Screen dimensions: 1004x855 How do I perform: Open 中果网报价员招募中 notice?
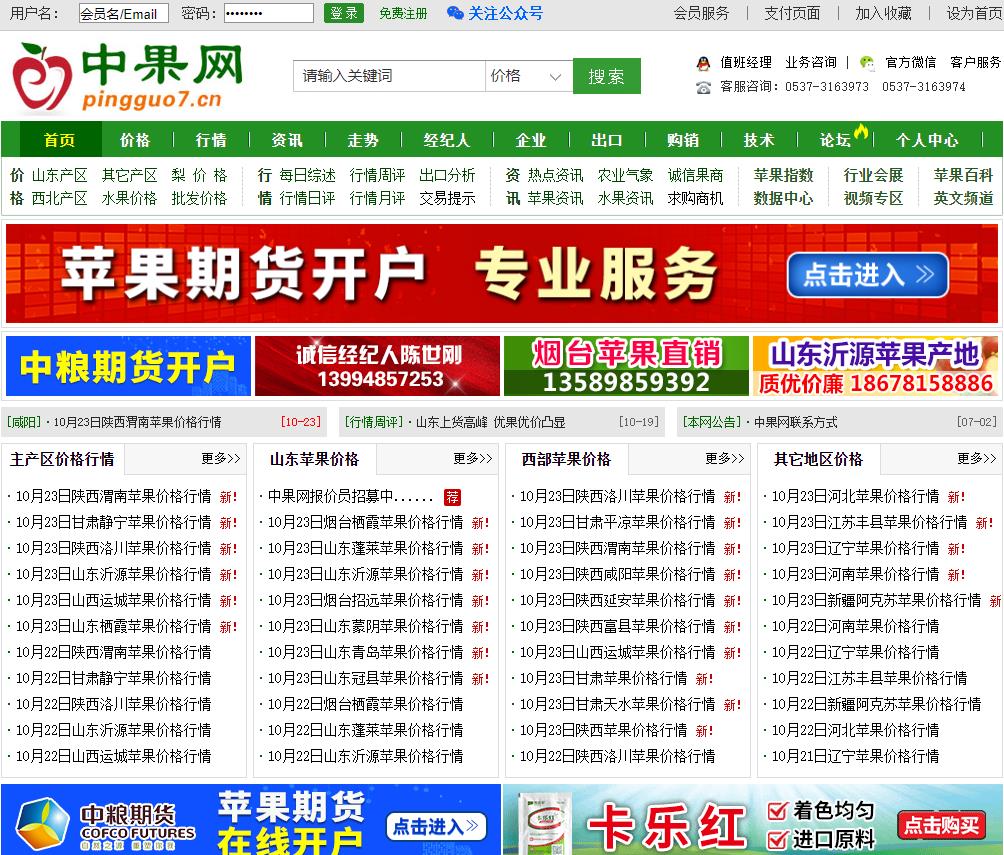[x=350, y=496]
